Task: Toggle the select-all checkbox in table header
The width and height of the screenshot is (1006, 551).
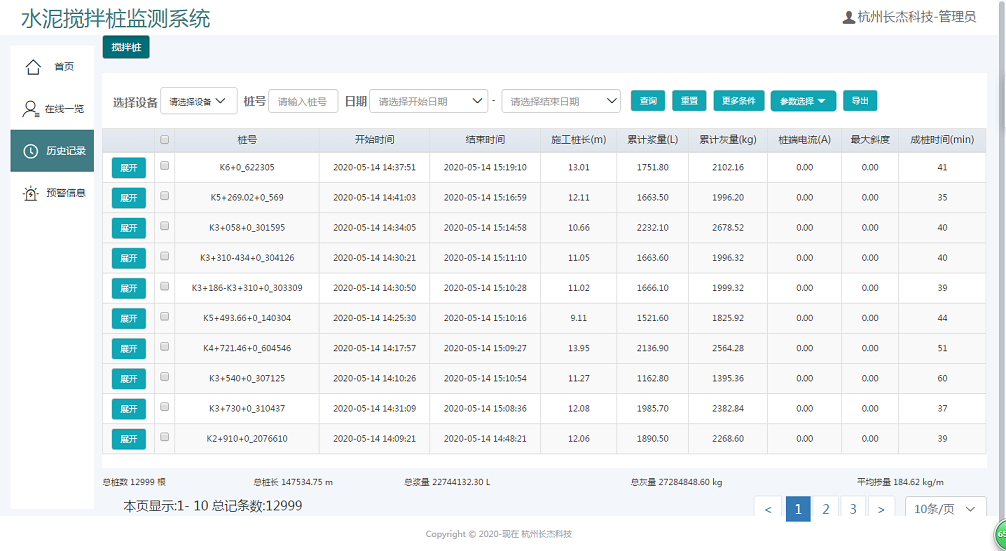Action: point(165,140)
